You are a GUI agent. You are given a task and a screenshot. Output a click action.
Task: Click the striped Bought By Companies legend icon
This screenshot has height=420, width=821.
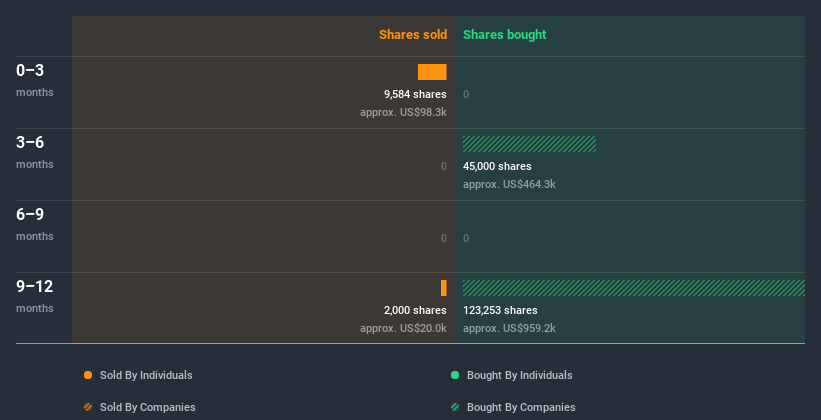tap(455, 407)
